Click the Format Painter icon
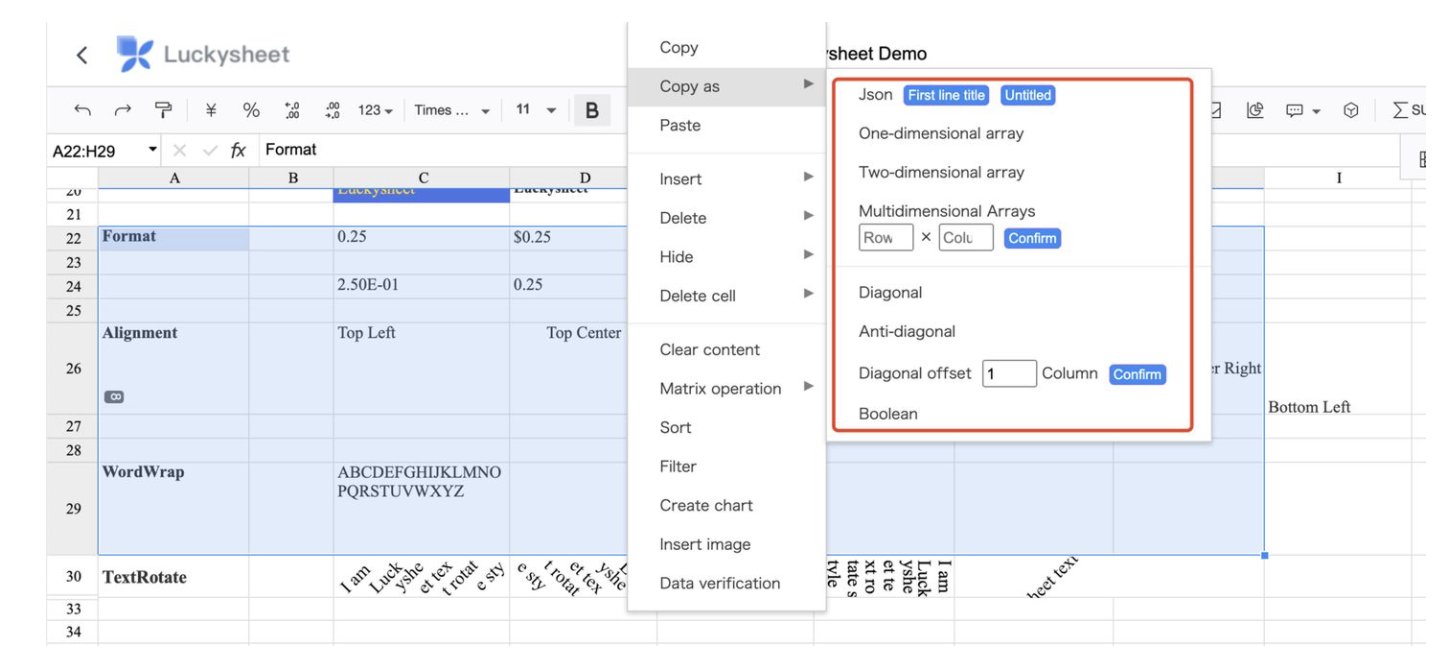This screenshot has height=660, width=1448. pyautogui.click(x=164, y=110)
